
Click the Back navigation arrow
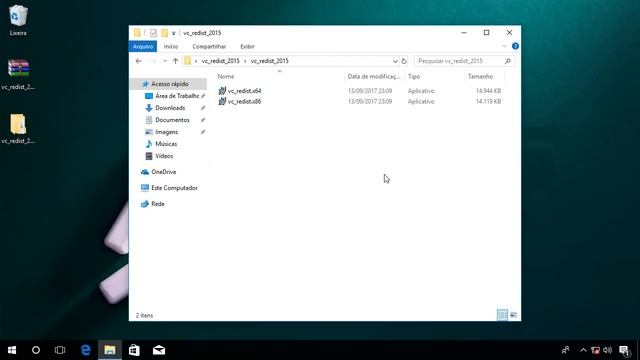point(139,61)
